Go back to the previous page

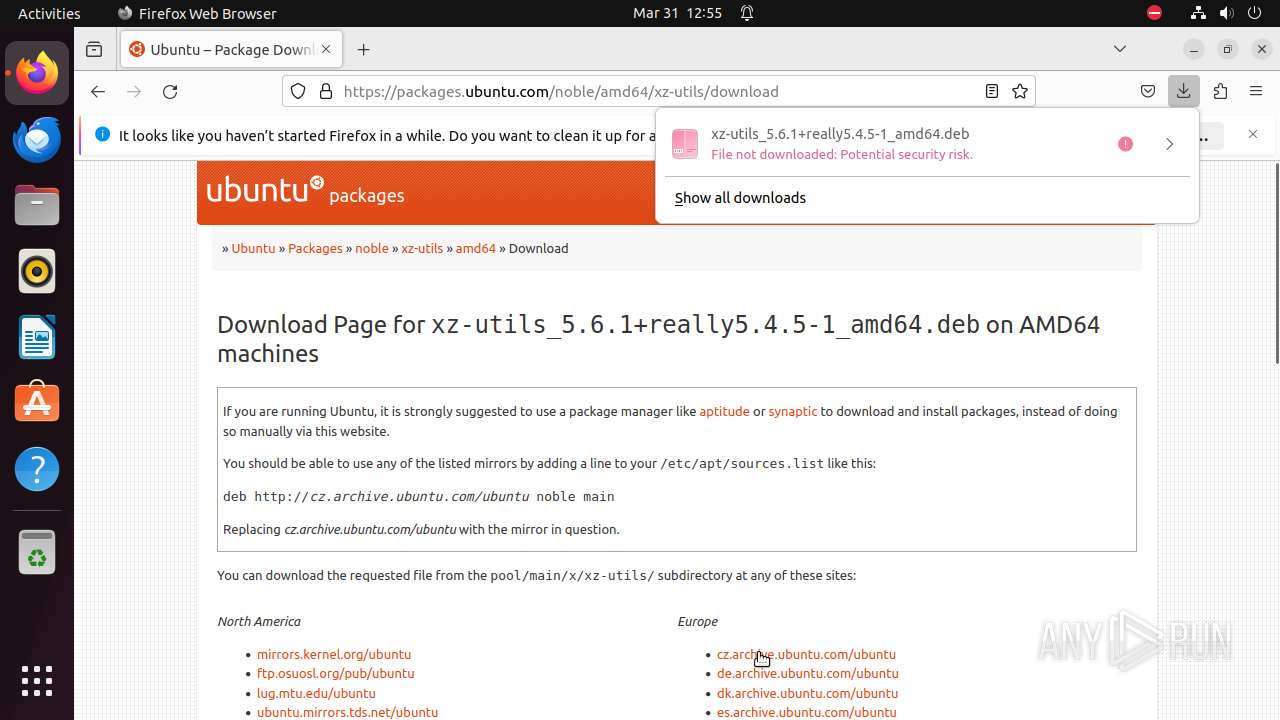pyautogui.click(x=97, y=91)
